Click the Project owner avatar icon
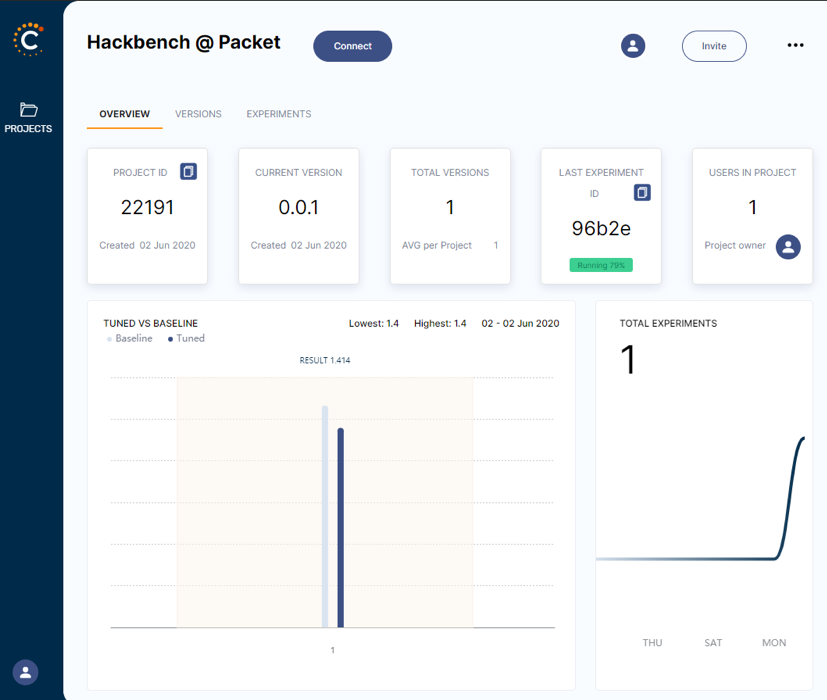Image resolution: width=827 pixels, height=700 pixels. click(788, 246)
